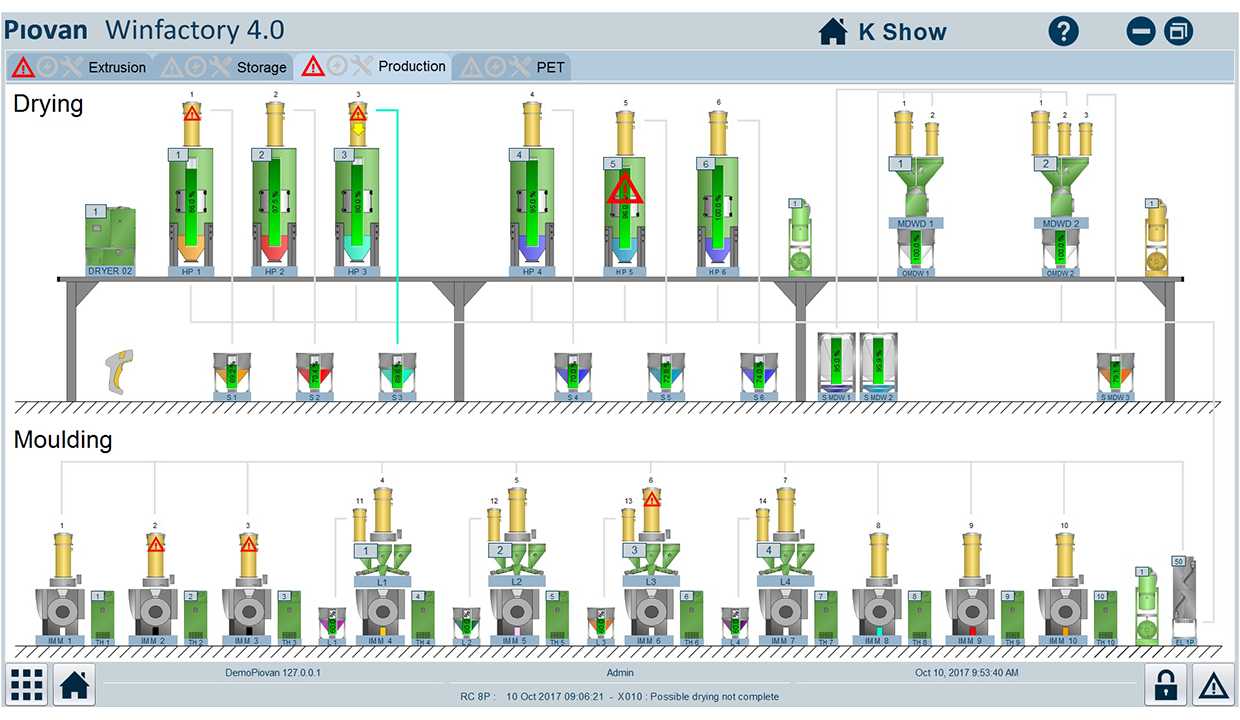
Task: Open the S MDW 1 container
Action: [837, 367]
